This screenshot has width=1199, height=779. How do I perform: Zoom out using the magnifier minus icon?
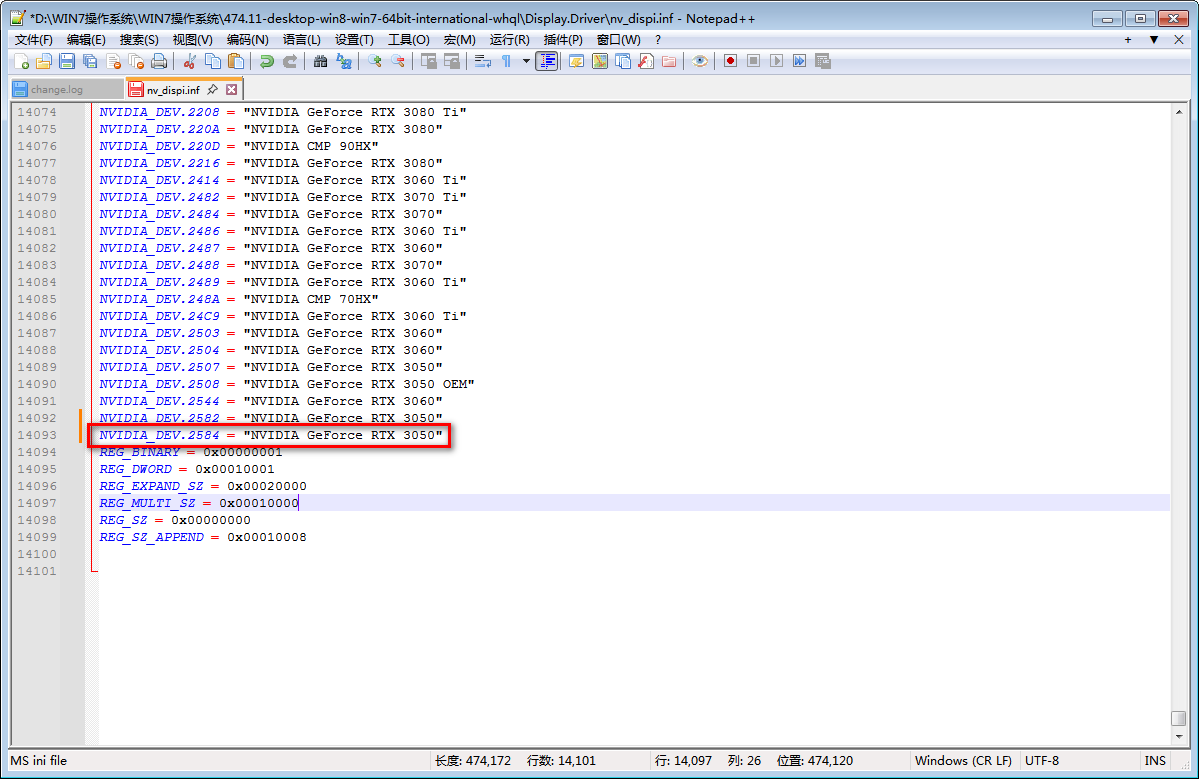click(x=398, y=61)
